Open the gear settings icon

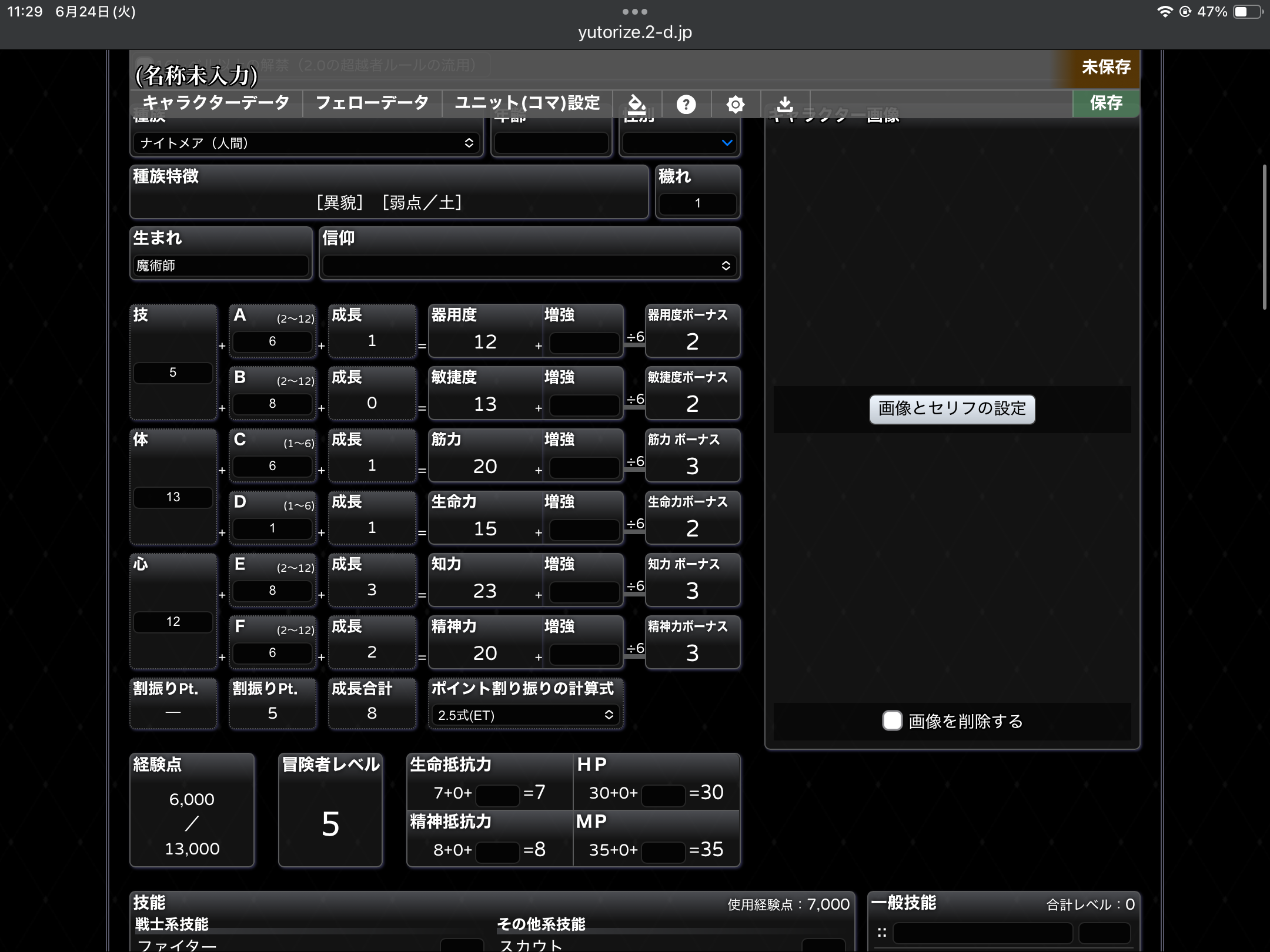[735, 104]
